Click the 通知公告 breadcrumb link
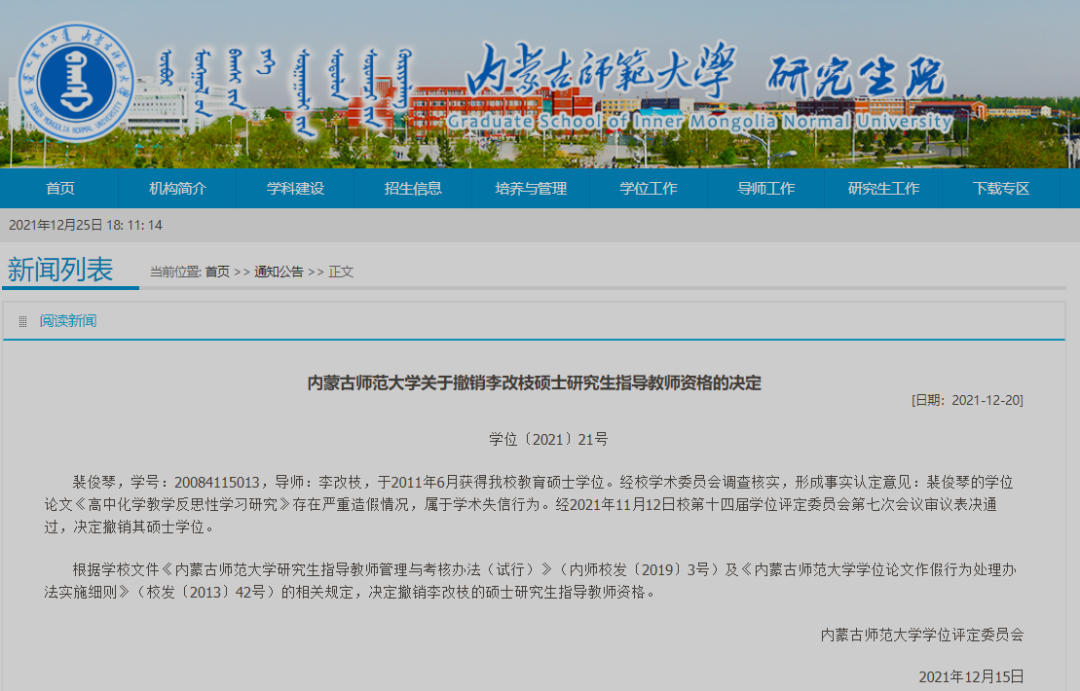Viewport: 1080px width, 691px height. pyautogui.click(x=279, y=271)
